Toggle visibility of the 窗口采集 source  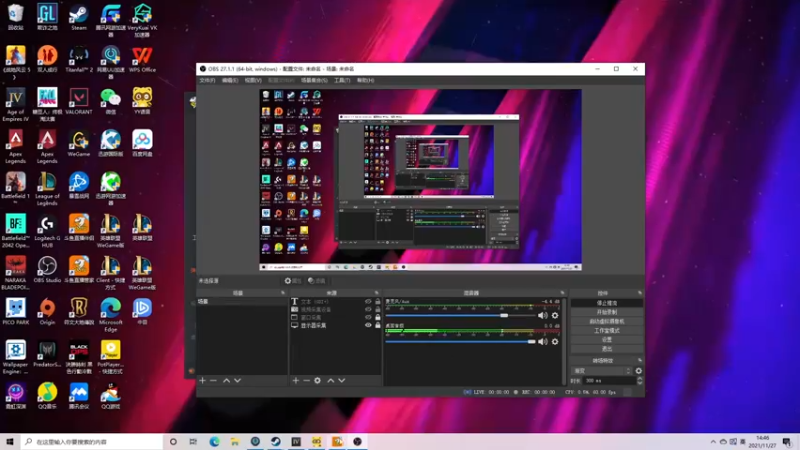click(x=368, y=317)
